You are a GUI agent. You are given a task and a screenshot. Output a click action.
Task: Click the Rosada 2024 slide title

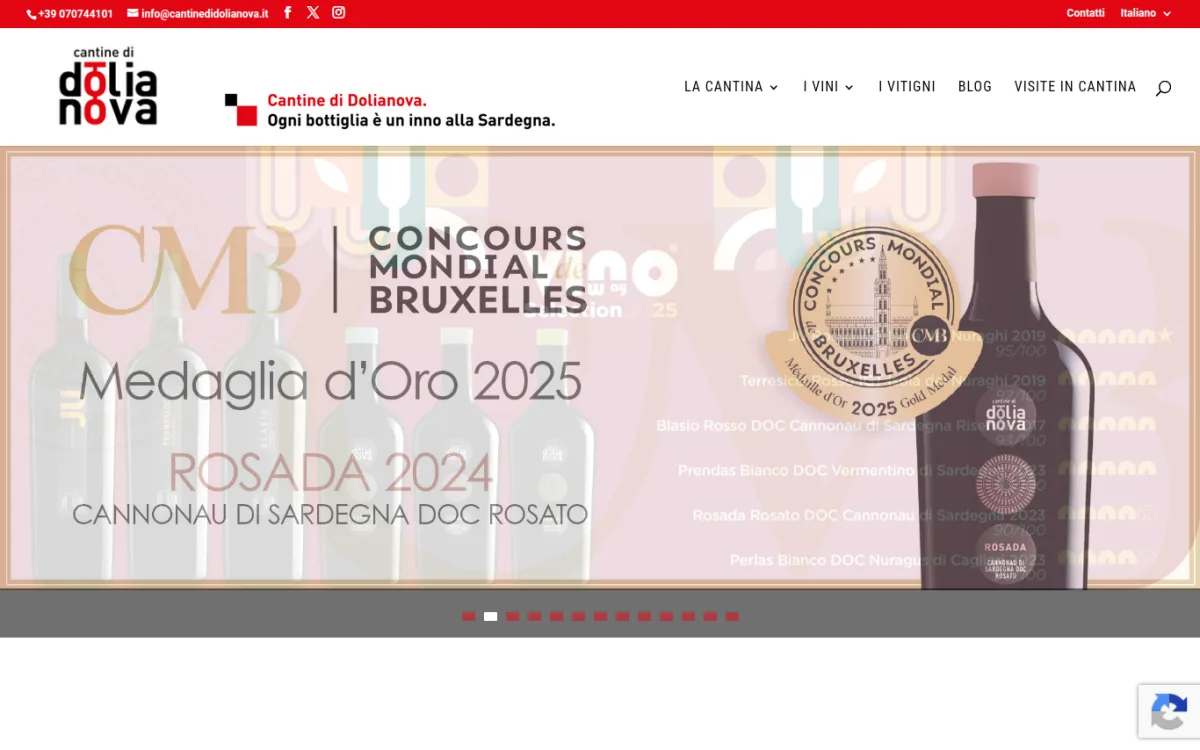pos(330,472)
